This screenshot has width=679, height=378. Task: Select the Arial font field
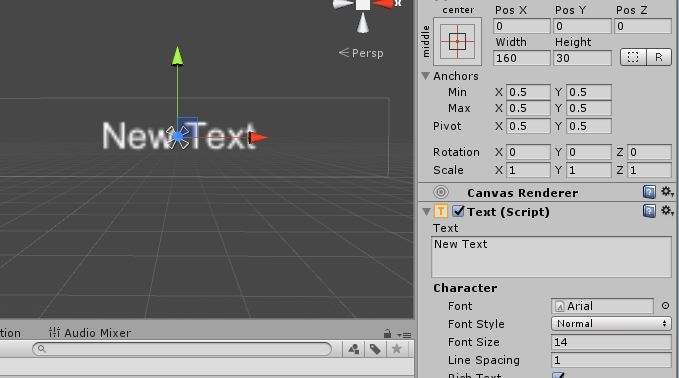pyautogui.click(x=602, y=306)
